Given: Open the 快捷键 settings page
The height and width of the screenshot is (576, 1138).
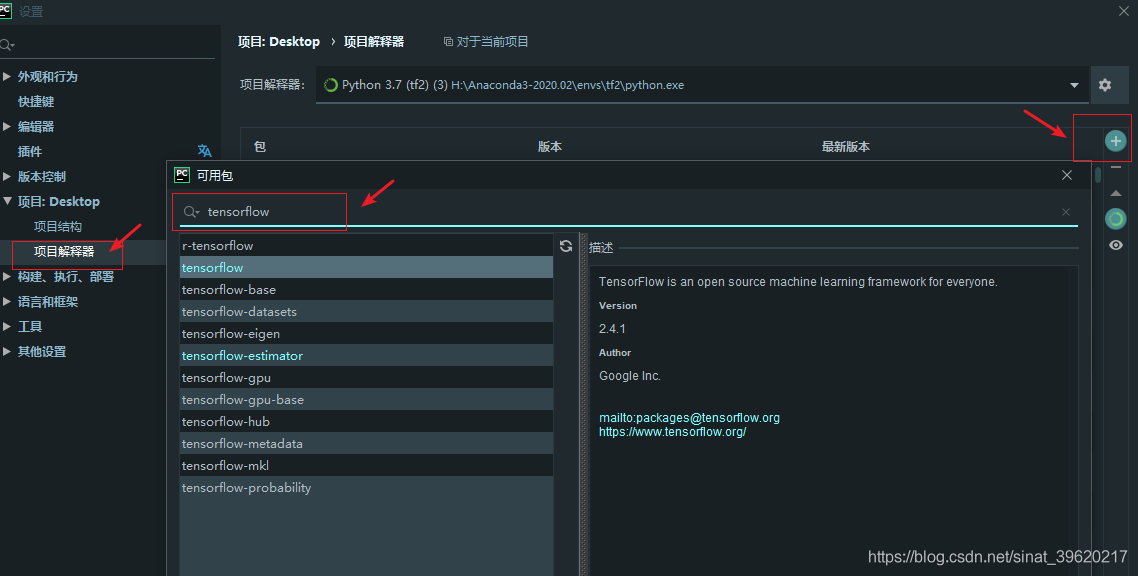Looking at the screenshot, I should coord(36,102).
